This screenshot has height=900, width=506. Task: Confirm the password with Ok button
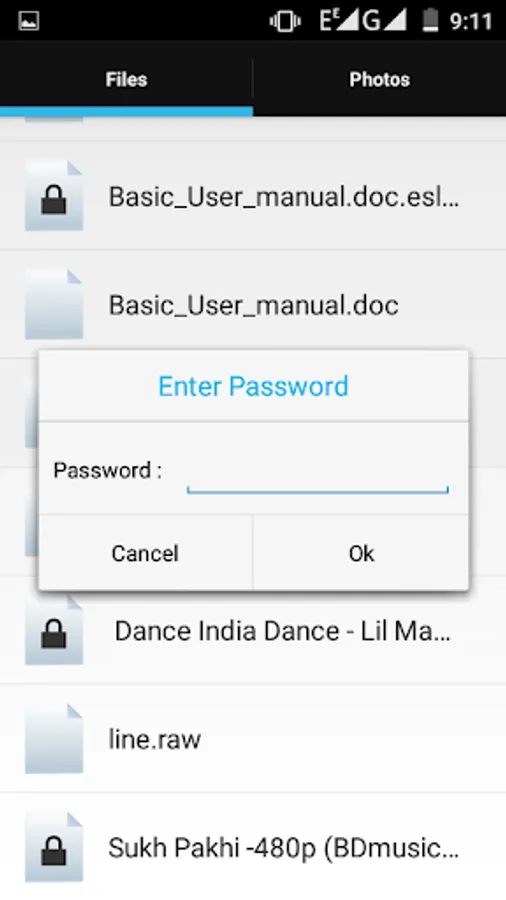(361, 553)
